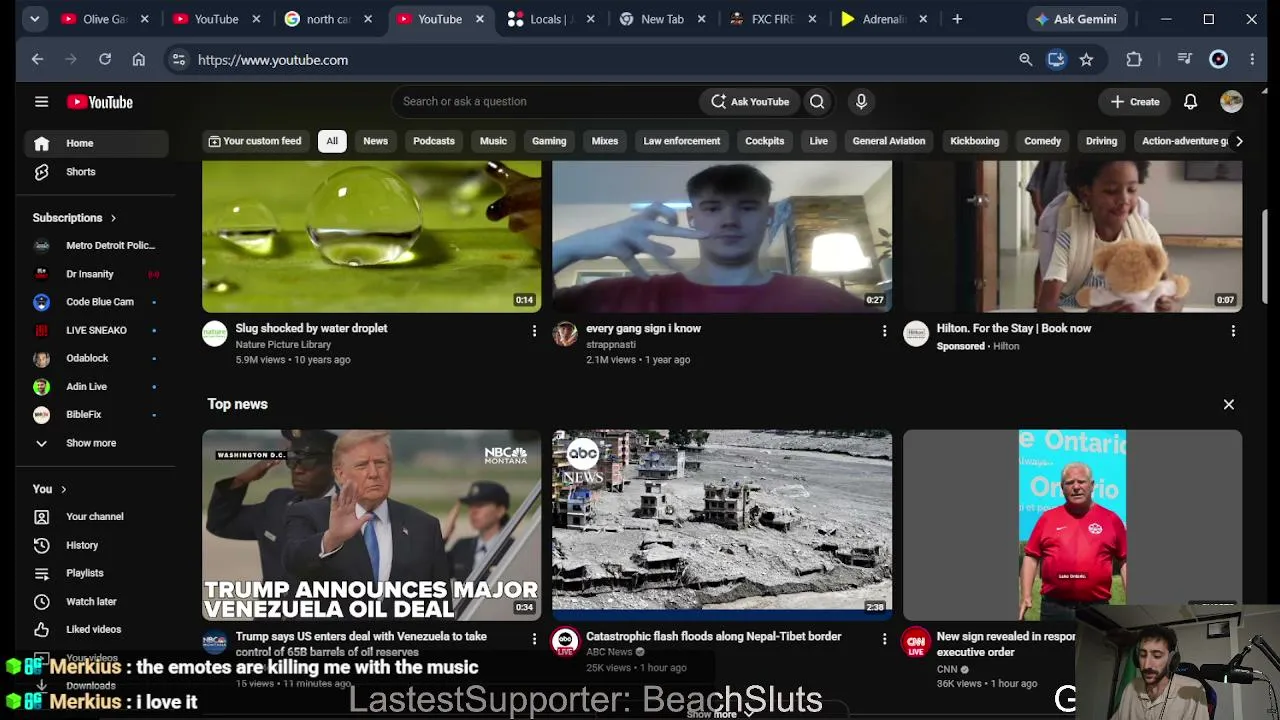1280x720 pixels.
Task: Start voice search with the microphone icon
Action: tap(861, 101)
